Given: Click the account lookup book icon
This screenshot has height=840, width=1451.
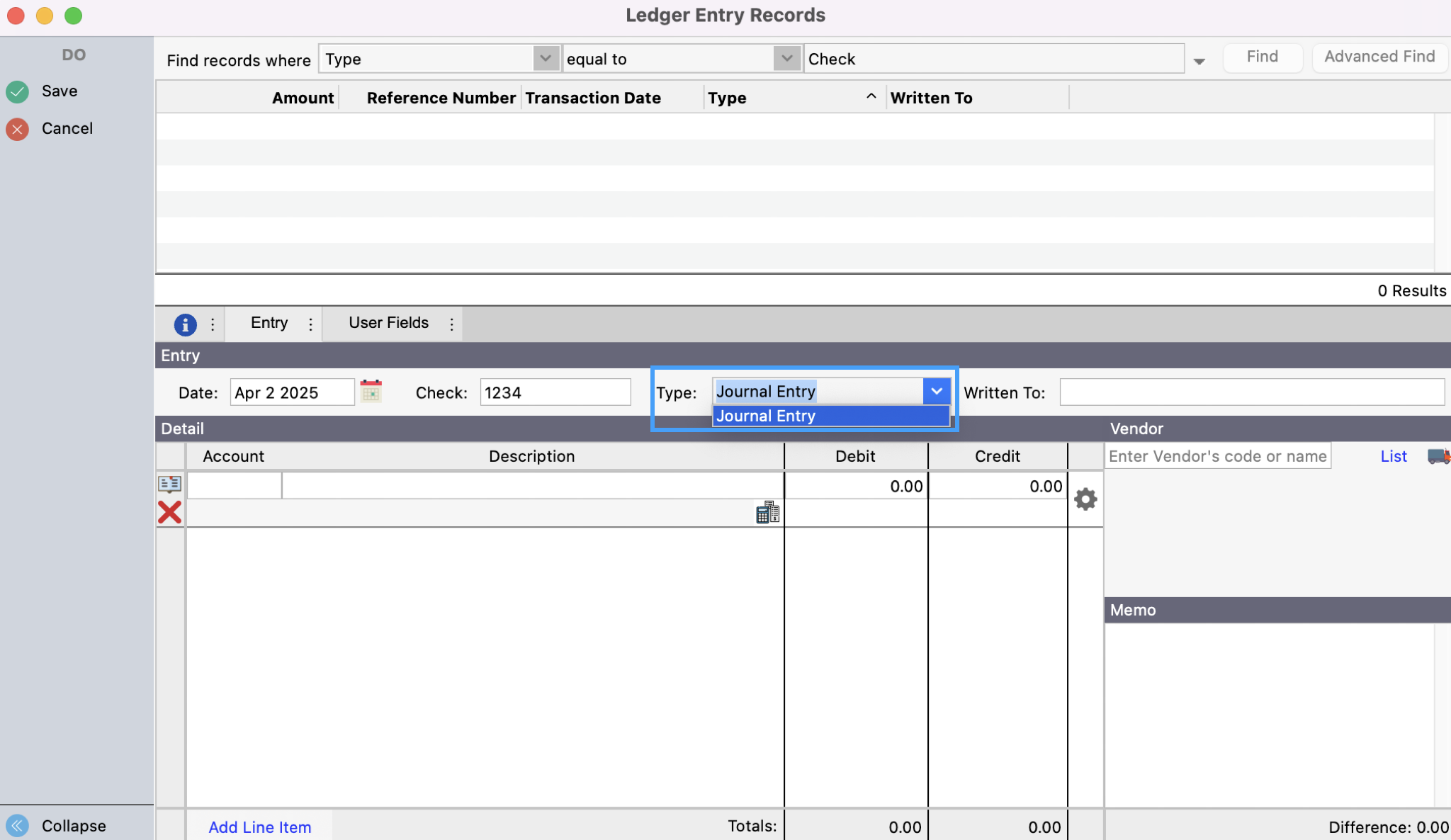Looking at the screenshot, I should tap(169, 484).
